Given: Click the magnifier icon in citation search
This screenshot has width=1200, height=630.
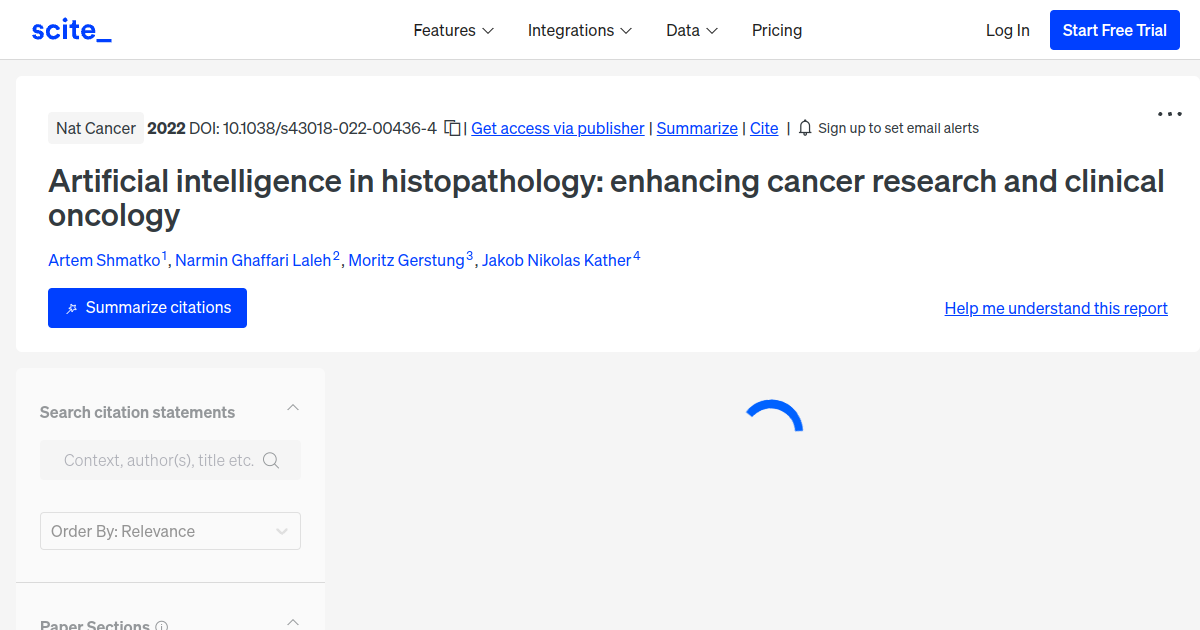Looking at the screenshot, I should (x=271, y=460).
